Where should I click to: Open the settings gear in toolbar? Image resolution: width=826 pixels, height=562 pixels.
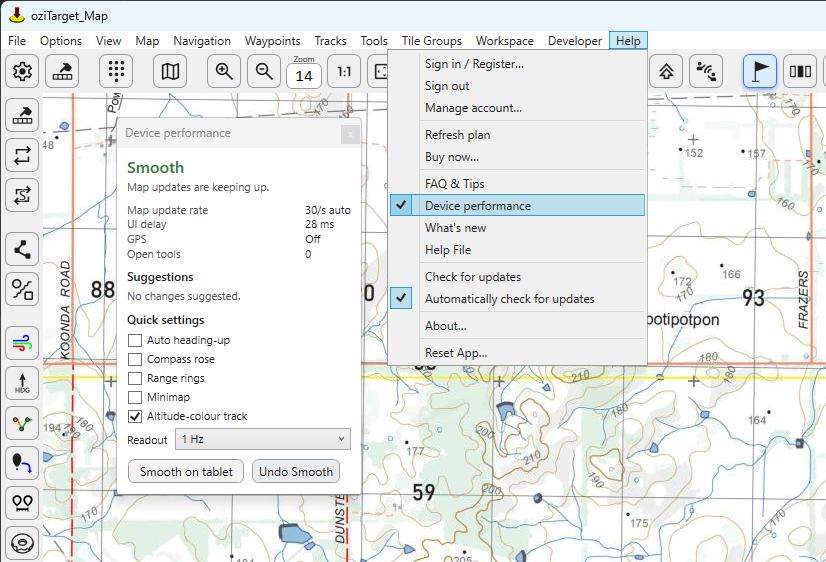(x=22, y=71)
